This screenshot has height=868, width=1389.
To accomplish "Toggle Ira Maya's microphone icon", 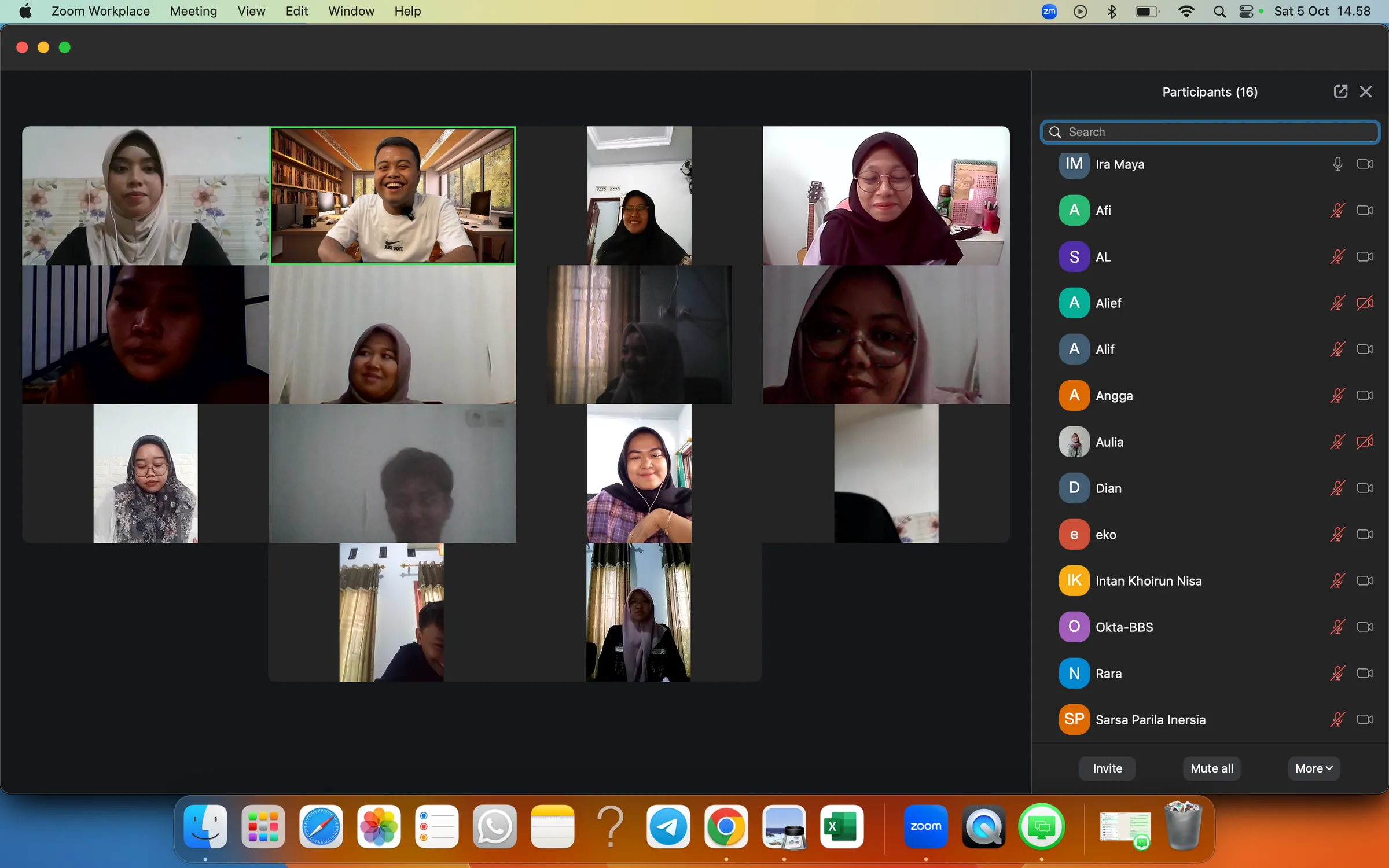I will coord(1337,164).
